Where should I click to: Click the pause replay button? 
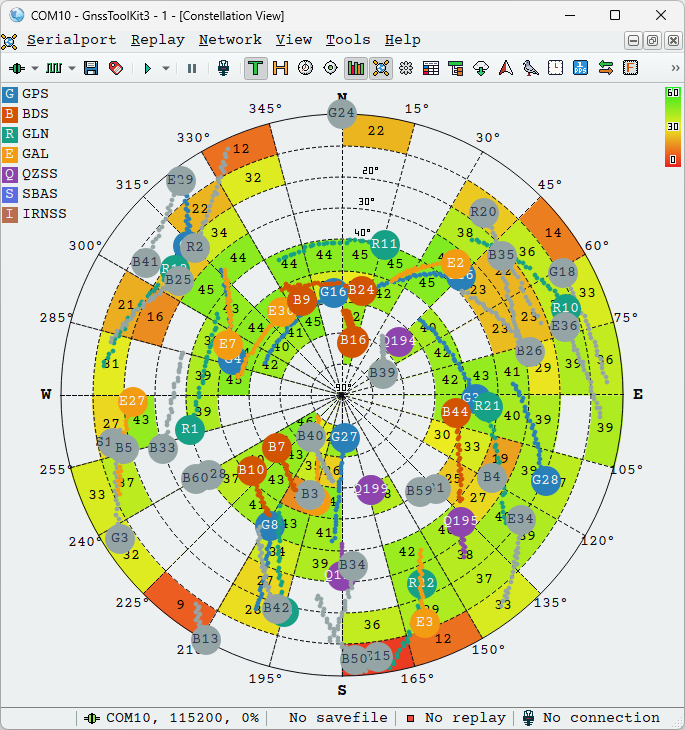192,68
